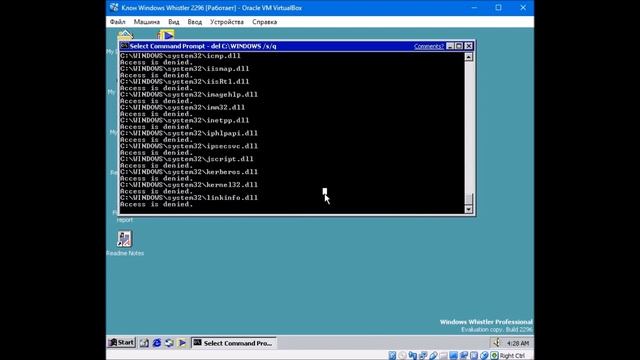Click line C:\WINDOWS\system32\linkinfo.dll
This screenshot has width=640, height=360.
click(x=189, y=198)
